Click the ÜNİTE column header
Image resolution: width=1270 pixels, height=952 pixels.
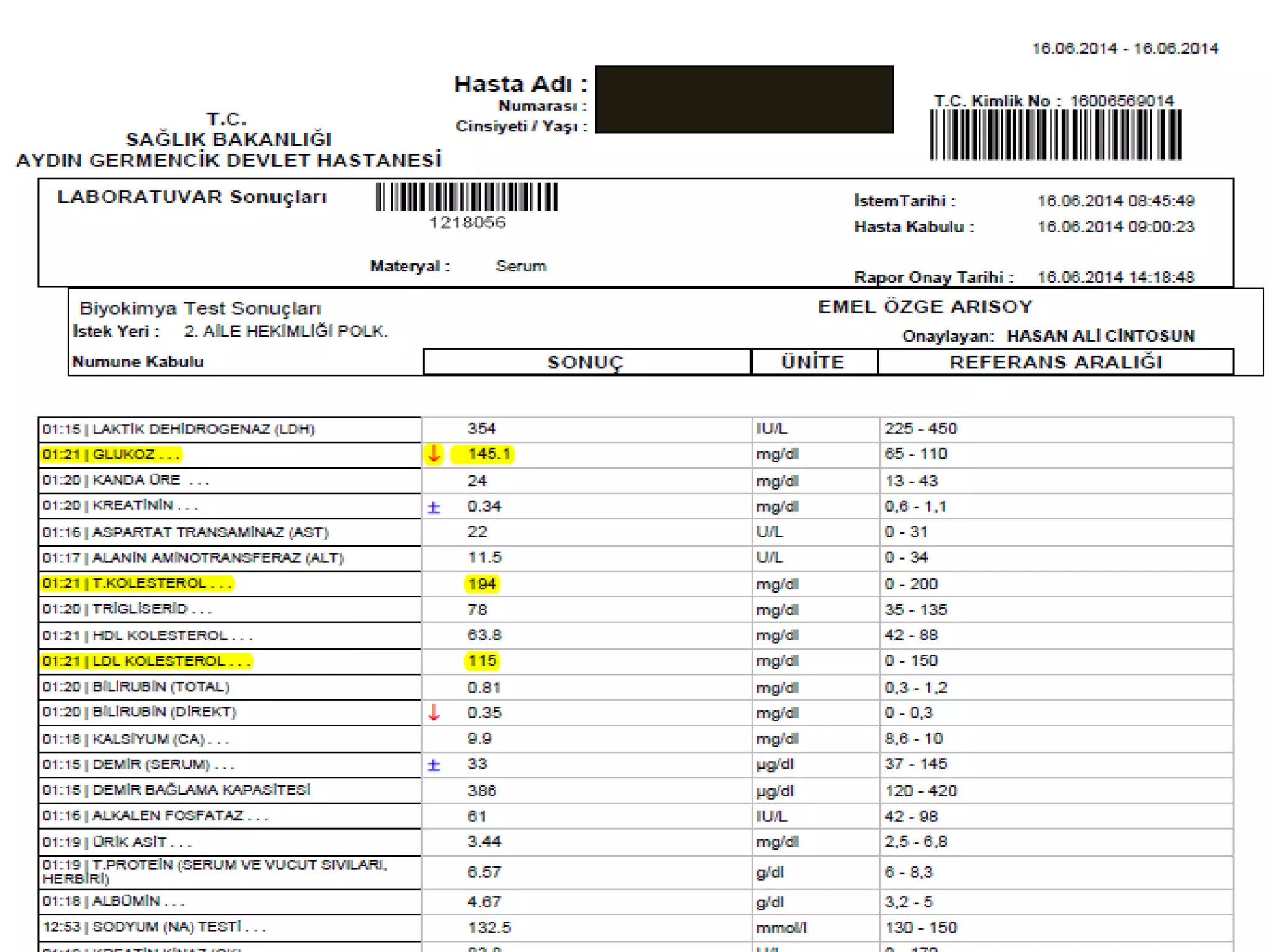813,362
